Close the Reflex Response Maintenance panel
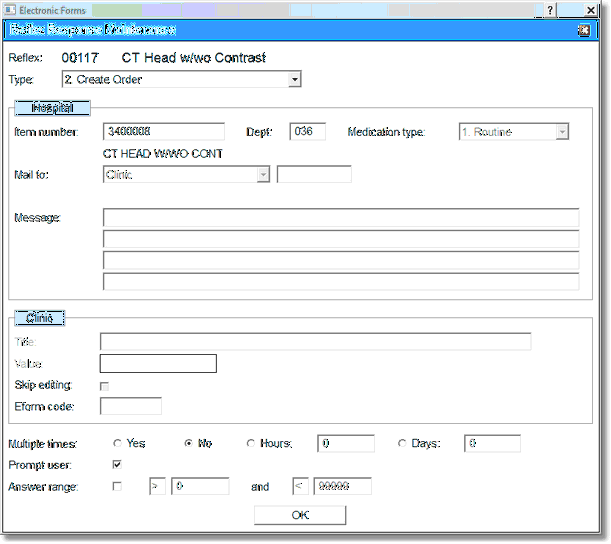Screen dimensions: 611x544 (583, 30)
